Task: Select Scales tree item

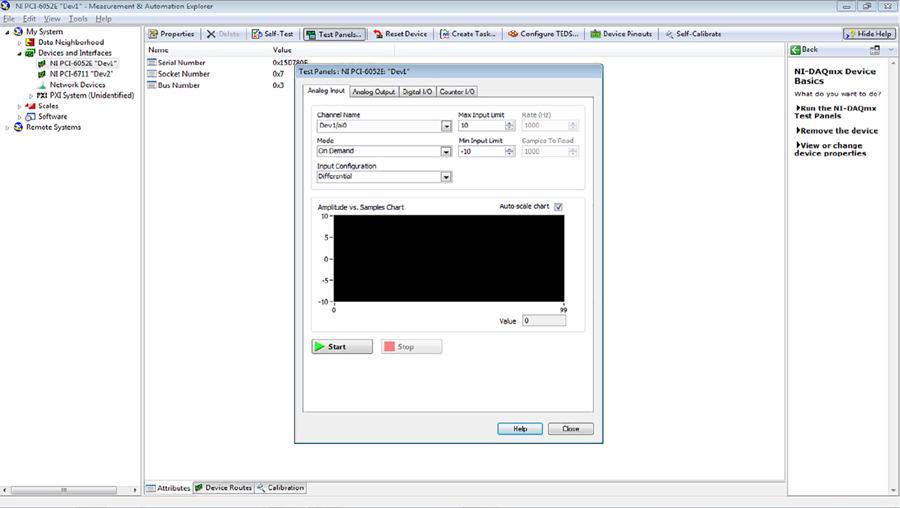Action: click(x=48, y=106)
